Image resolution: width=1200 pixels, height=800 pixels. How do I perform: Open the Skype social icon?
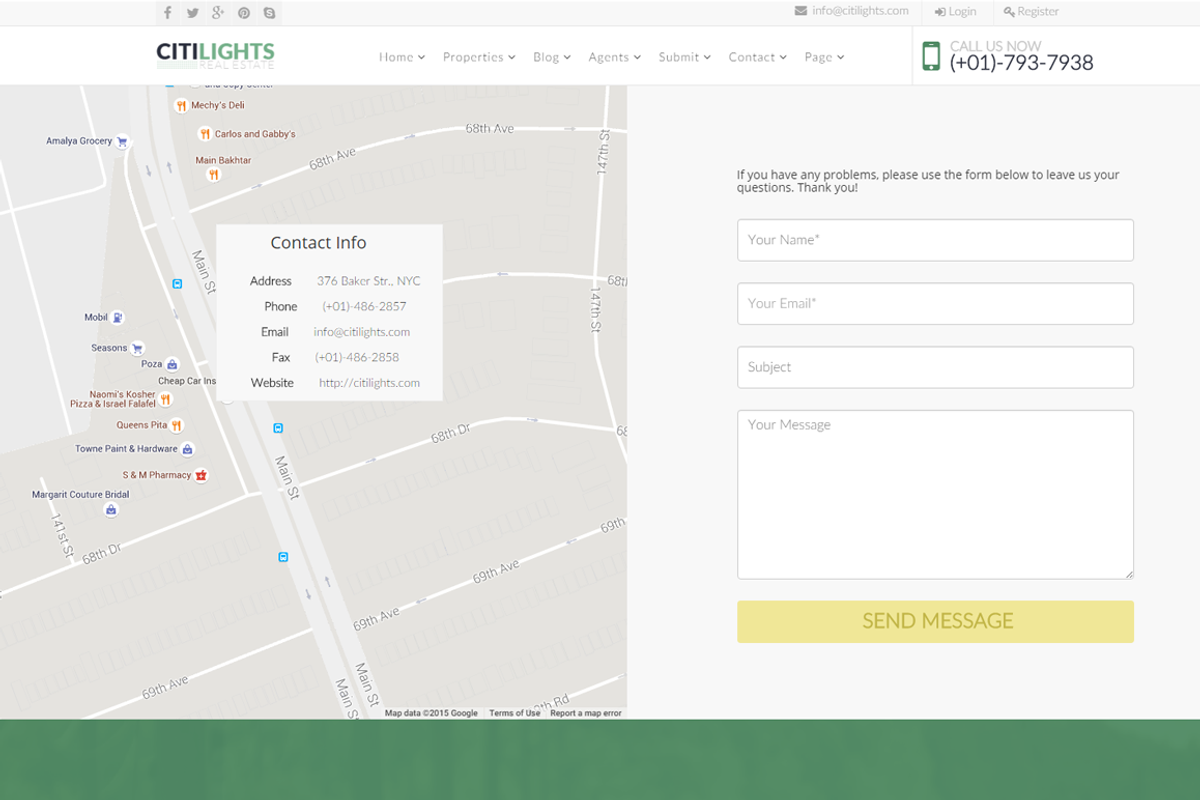pos(269,13)
